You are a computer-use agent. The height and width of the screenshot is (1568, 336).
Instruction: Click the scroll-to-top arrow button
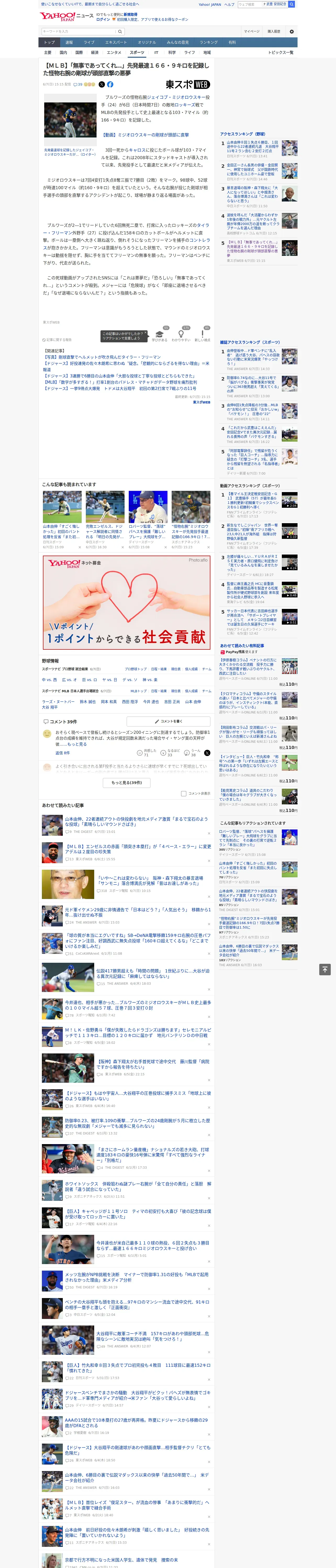(x=325, y=969)
